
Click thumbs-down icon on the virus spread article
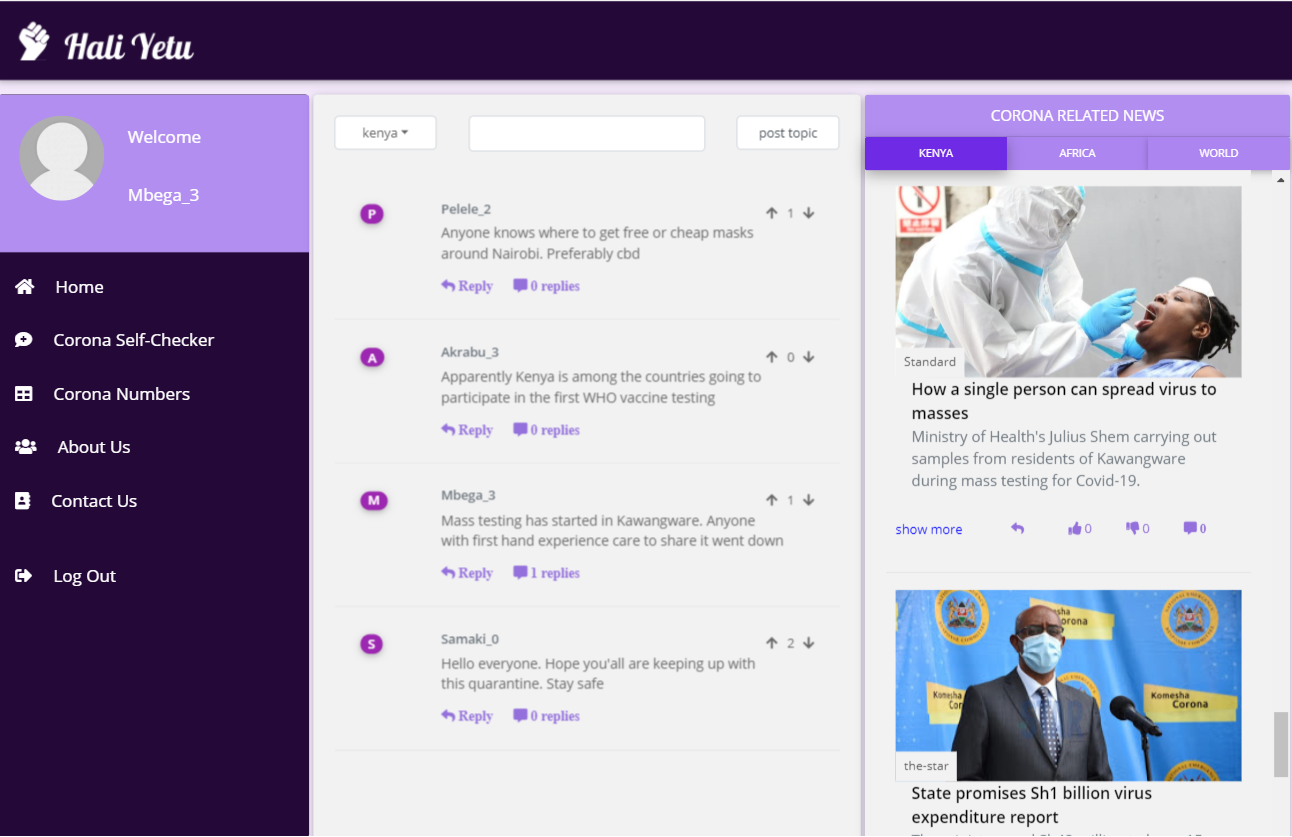click(x=1133, y=529)
